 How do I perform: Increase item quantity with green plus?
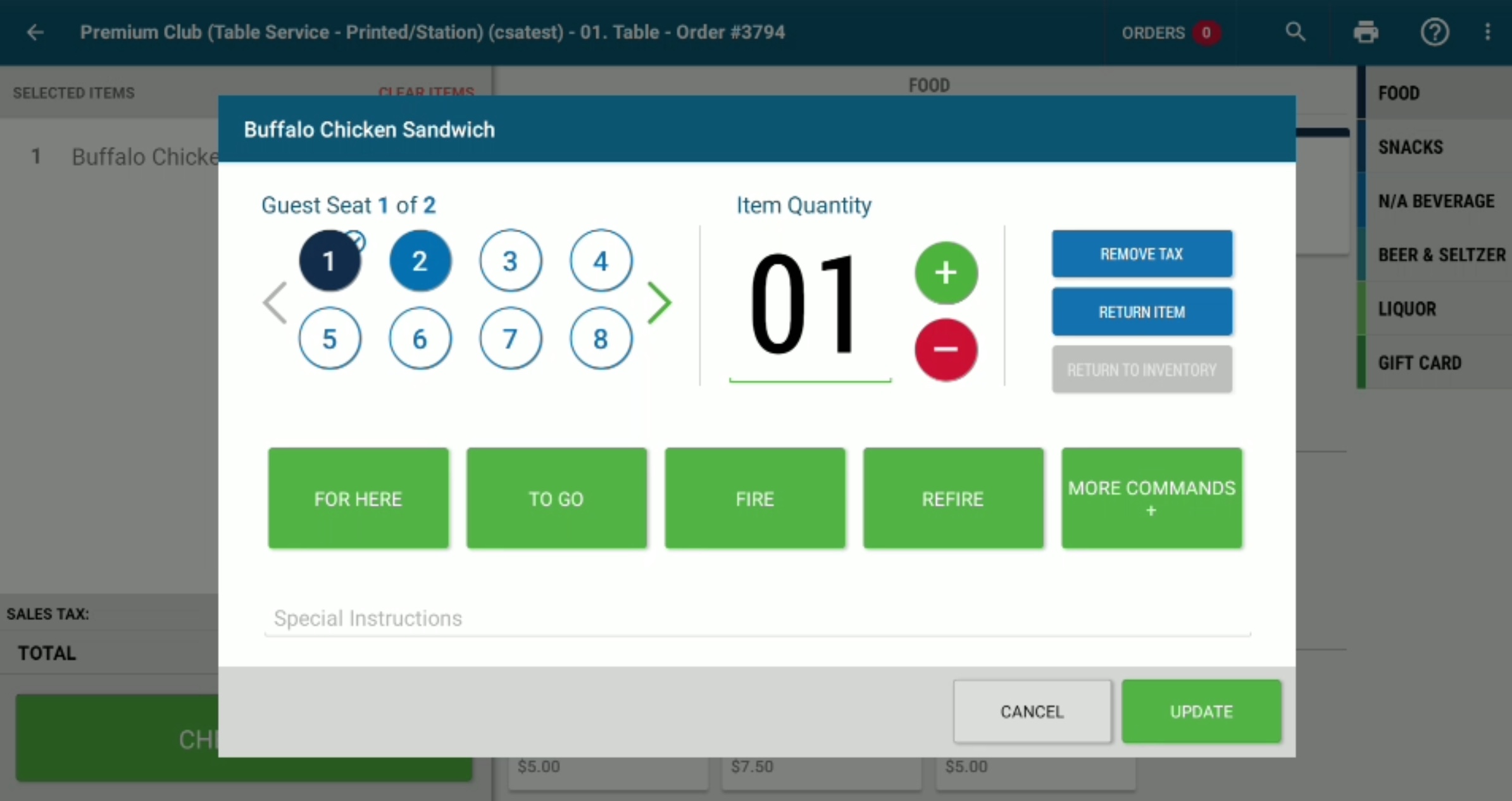[946, 273]
